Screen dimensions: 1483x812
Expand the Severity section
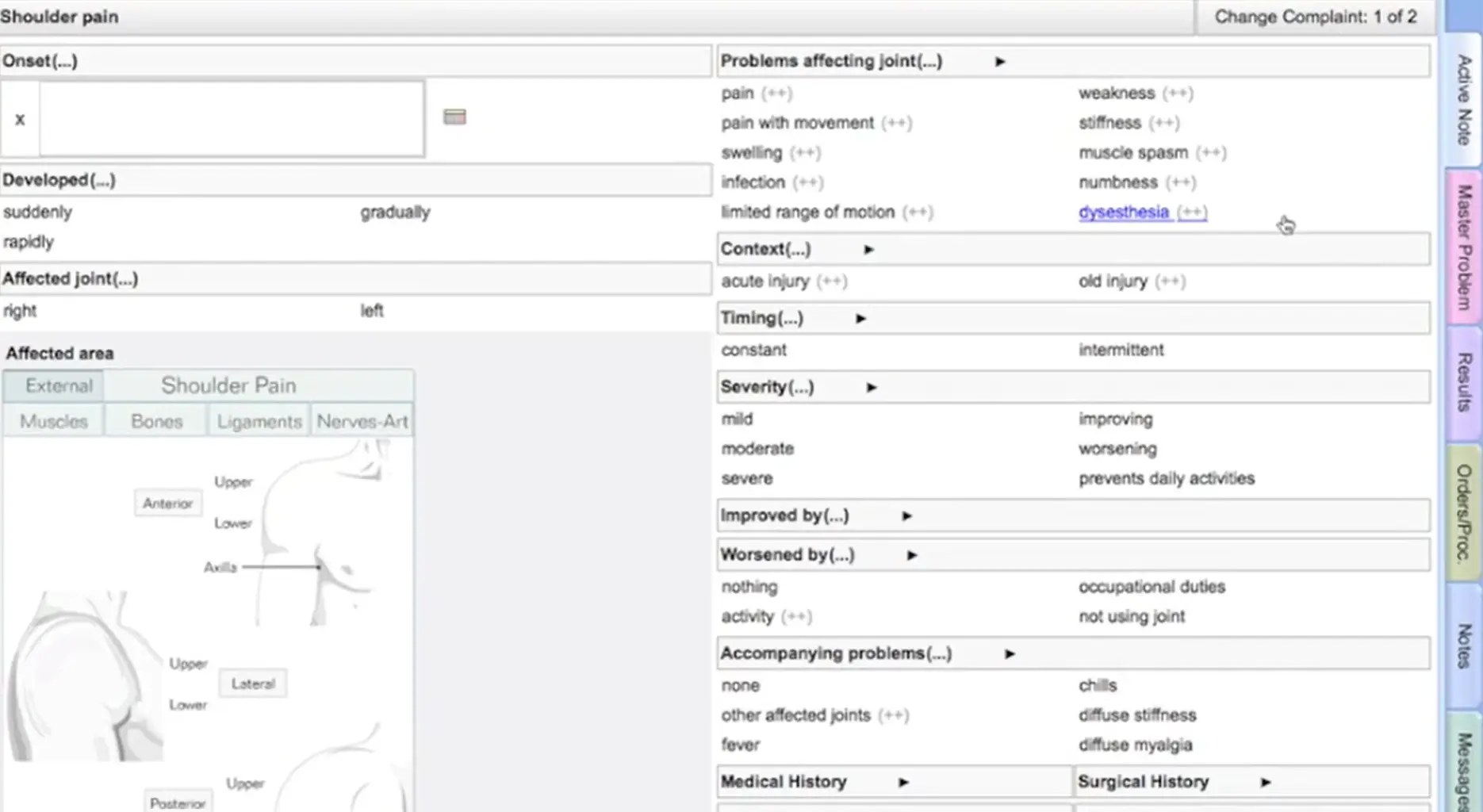coord(871,387)
